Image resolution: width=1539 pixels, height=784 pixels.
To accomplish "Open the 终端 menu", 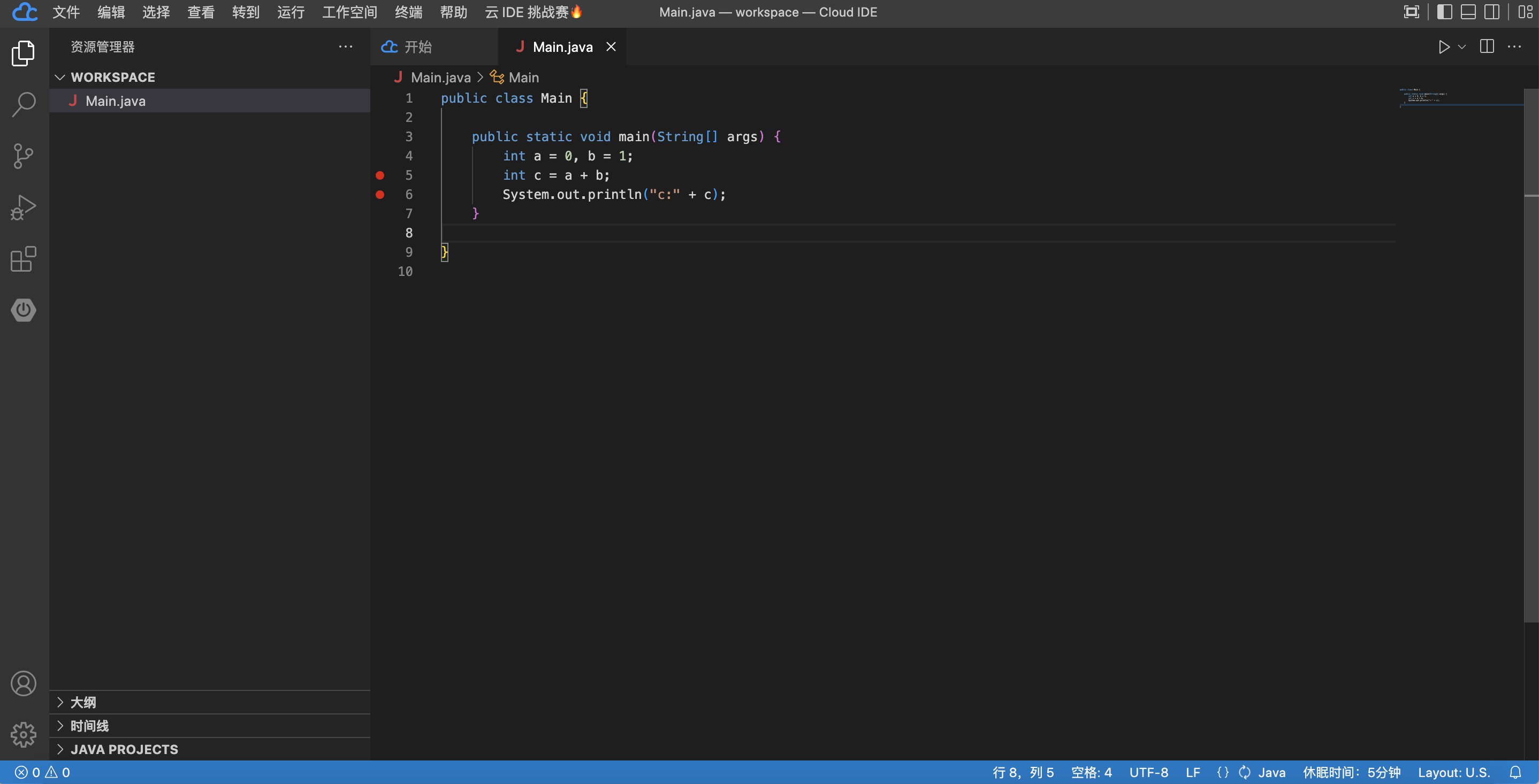I will click(x=408, y=12).
